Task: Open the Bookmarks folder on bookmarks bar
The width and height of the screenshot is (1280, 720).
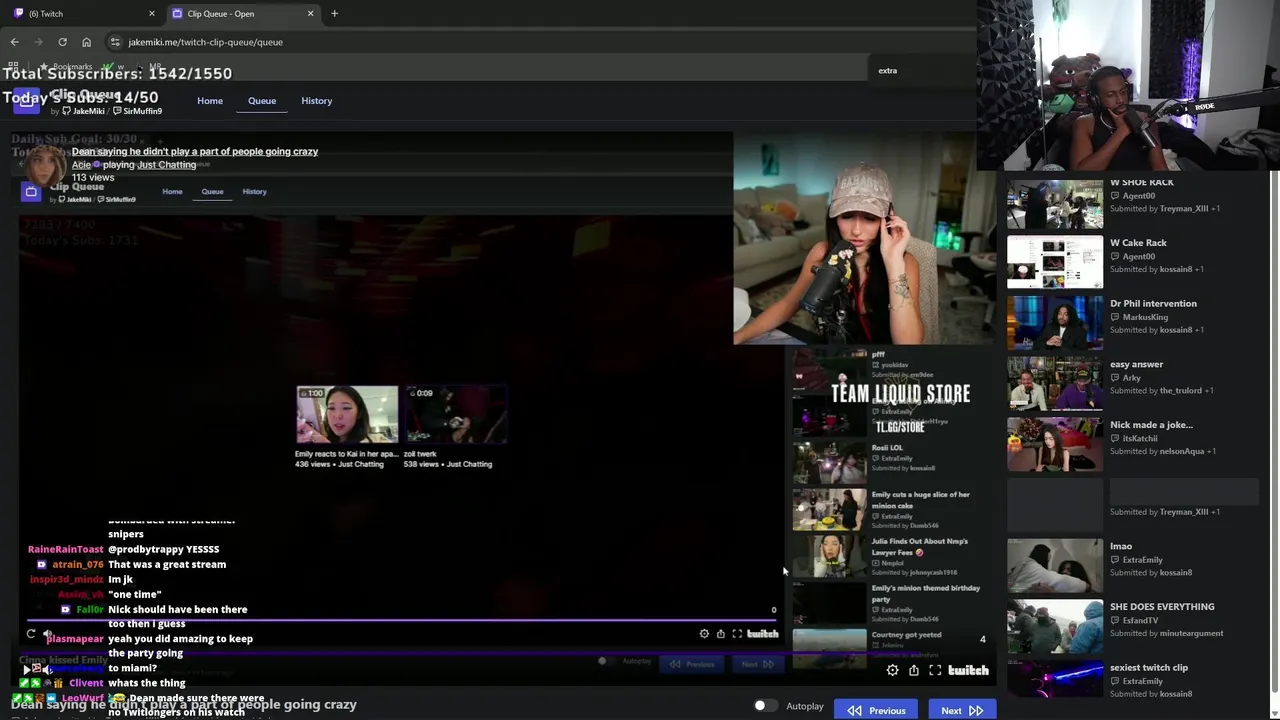Action: 66,66
